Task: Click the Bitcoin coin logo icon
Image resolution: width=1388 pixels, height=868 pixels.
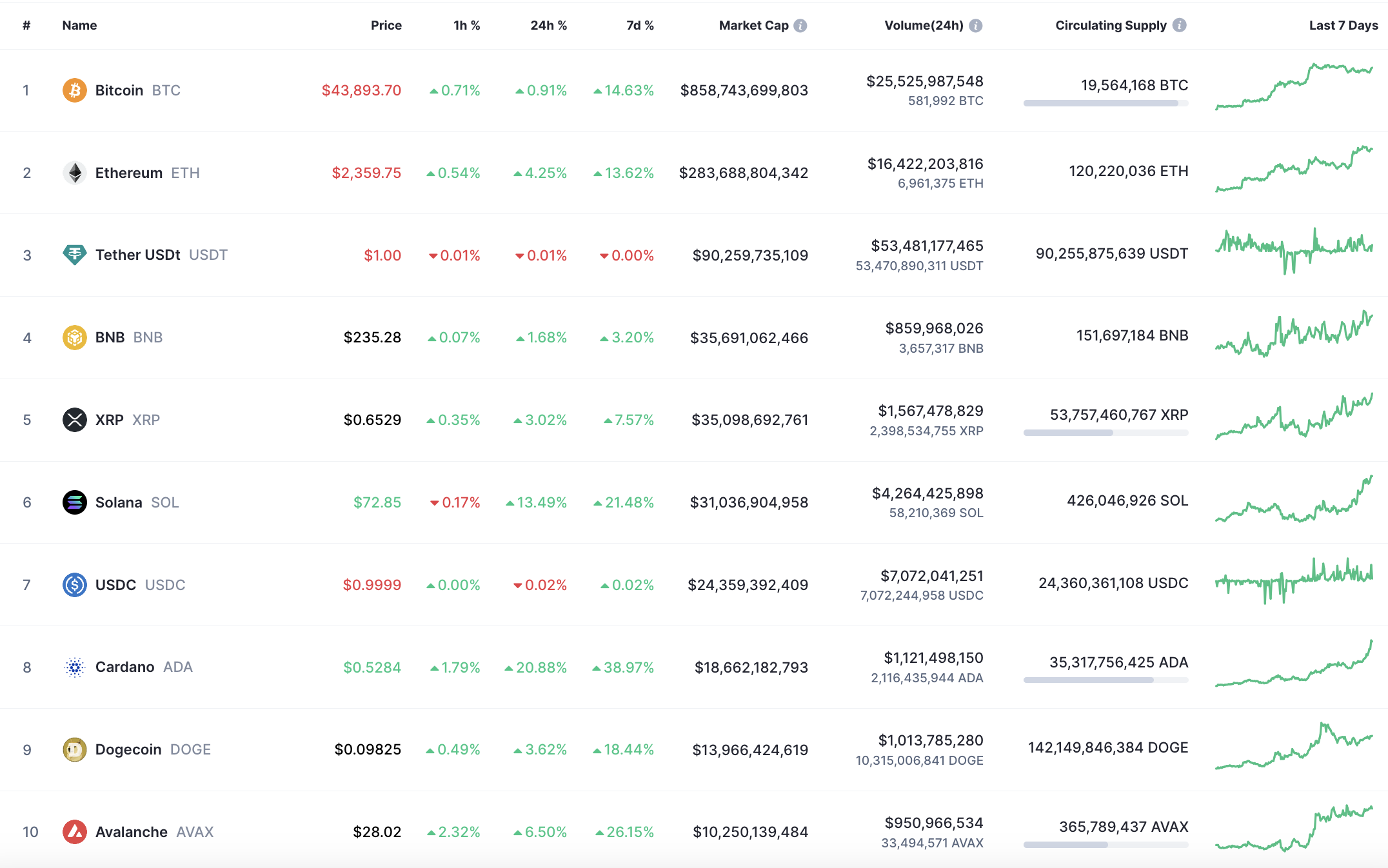Action: [x=75, y=90]
